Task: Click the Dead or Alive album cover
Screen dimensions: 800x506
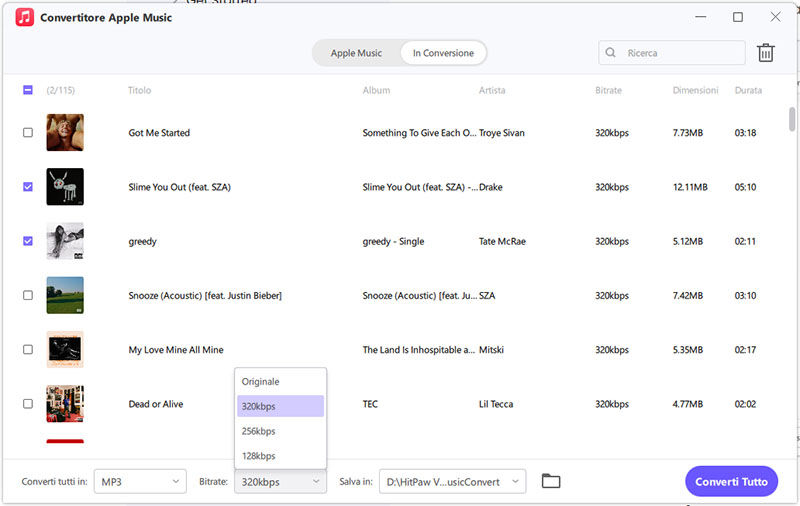Action: click(65, 403)
